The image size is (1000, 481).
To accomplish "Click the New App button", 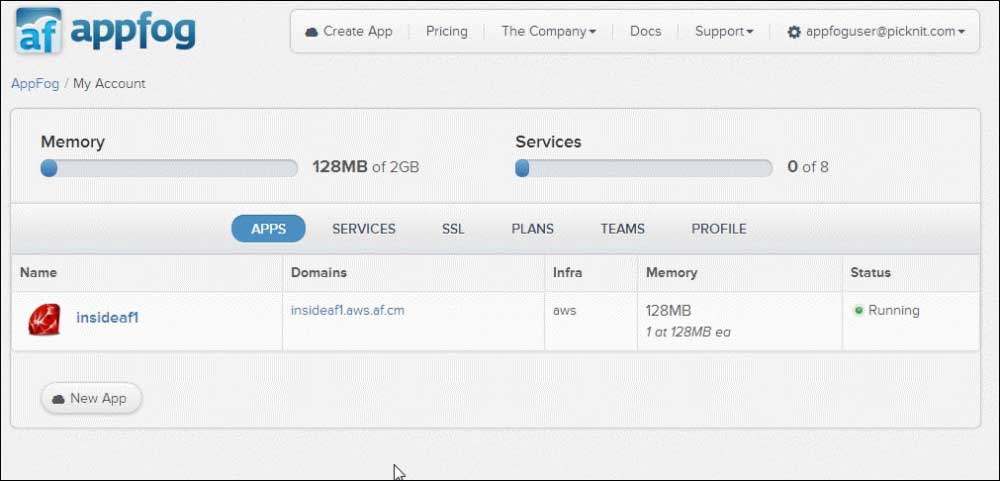I will [92, 399].
